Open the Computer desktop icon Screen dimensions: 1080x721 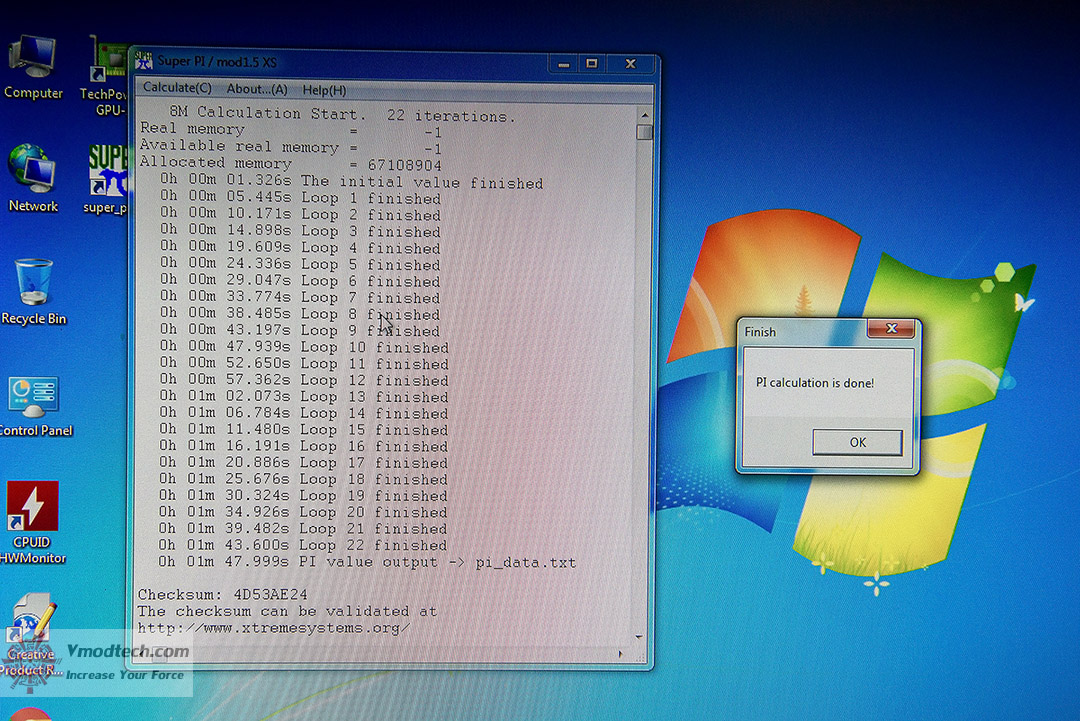point(32,67)
